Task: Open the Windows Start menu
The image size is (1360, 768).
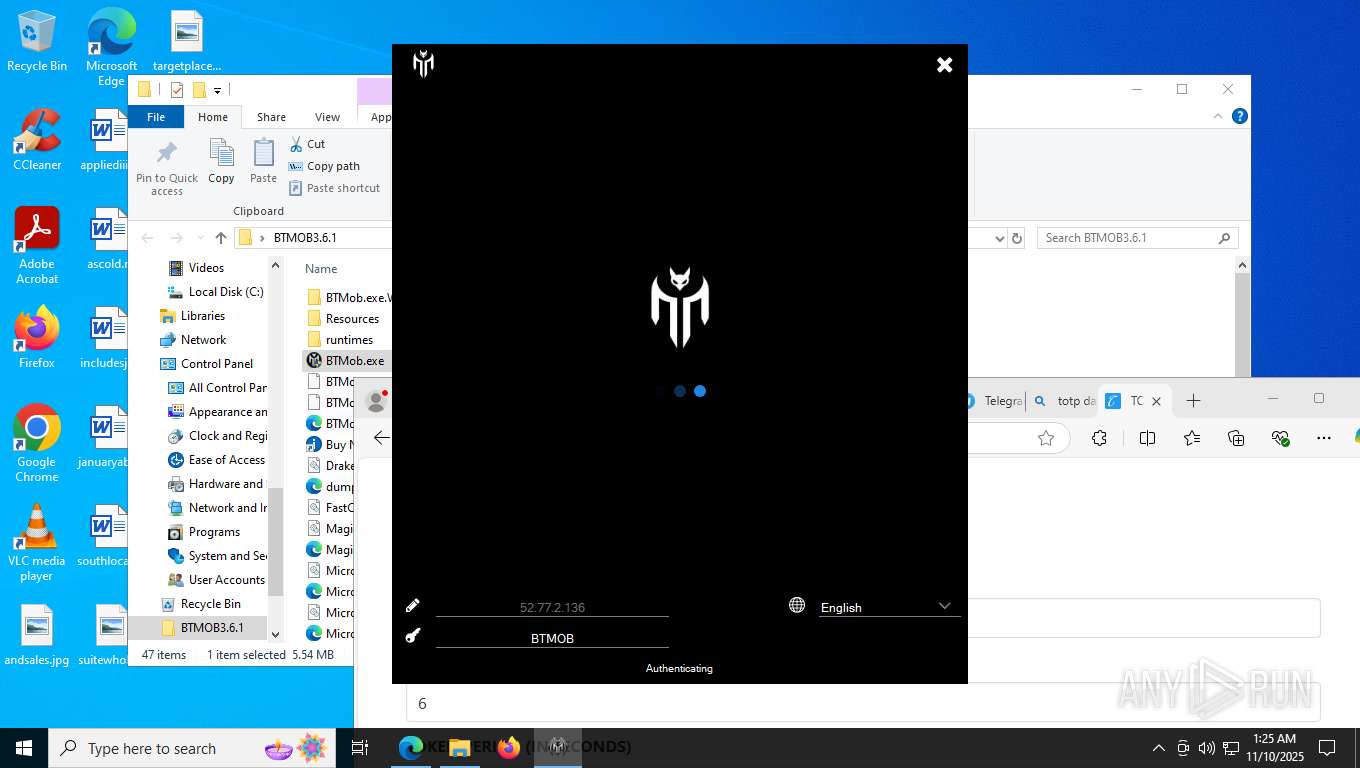Action: (24, 748)
